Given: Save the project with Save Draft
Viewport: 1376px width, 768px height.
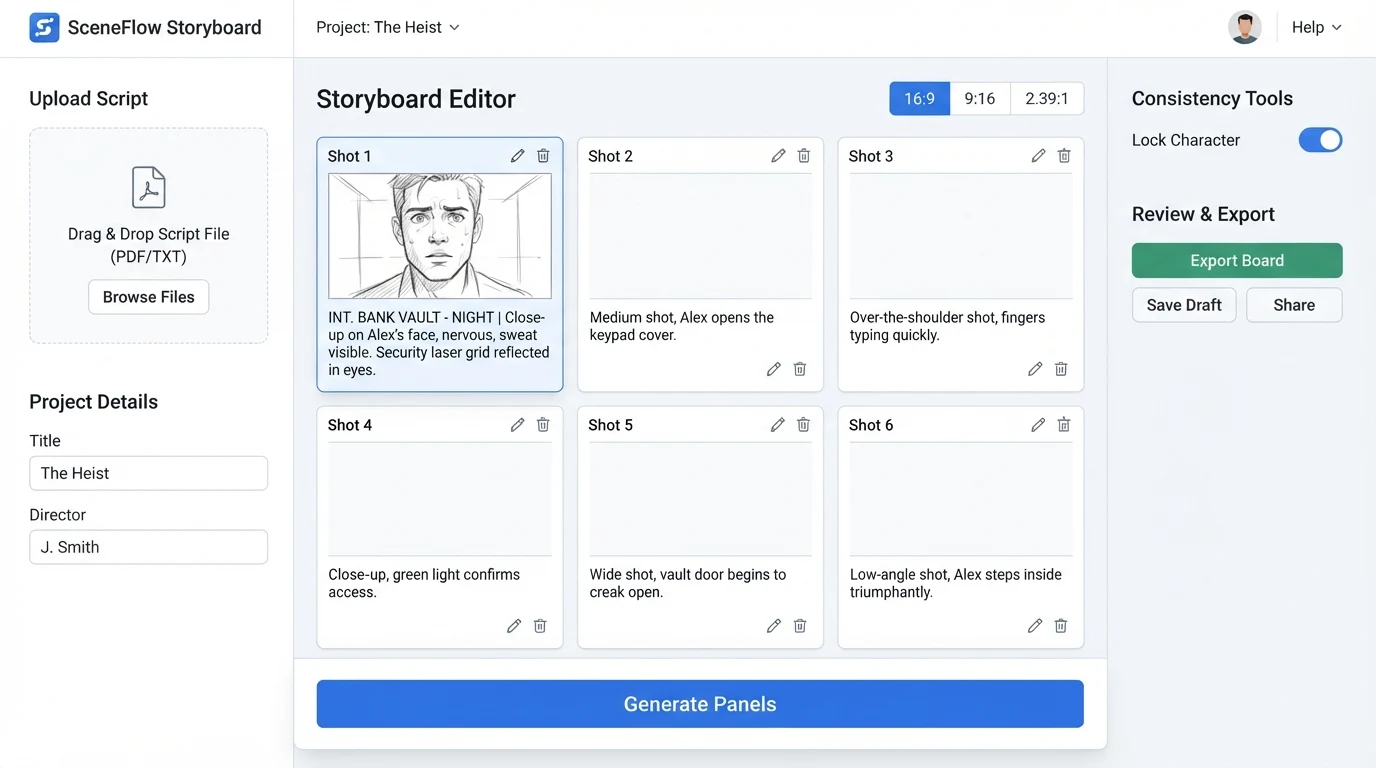Looking at the screenshot, I should (x=1184, y=305).
